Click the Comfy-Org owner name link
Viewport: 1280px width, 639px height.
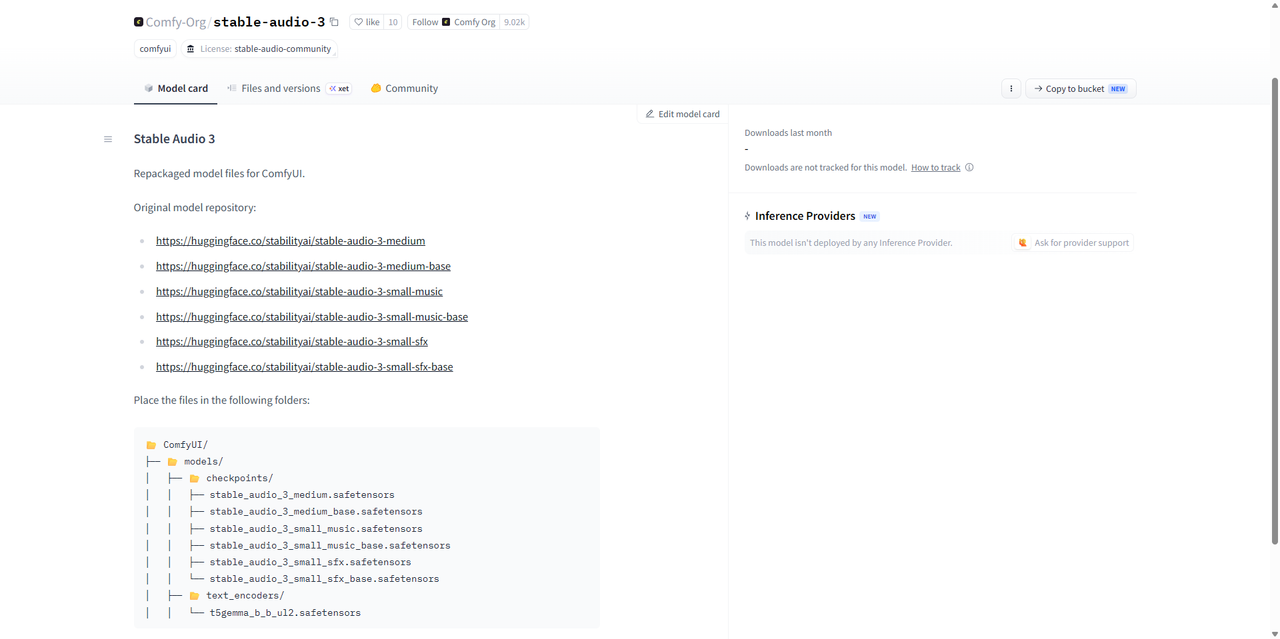coord(176,22)
